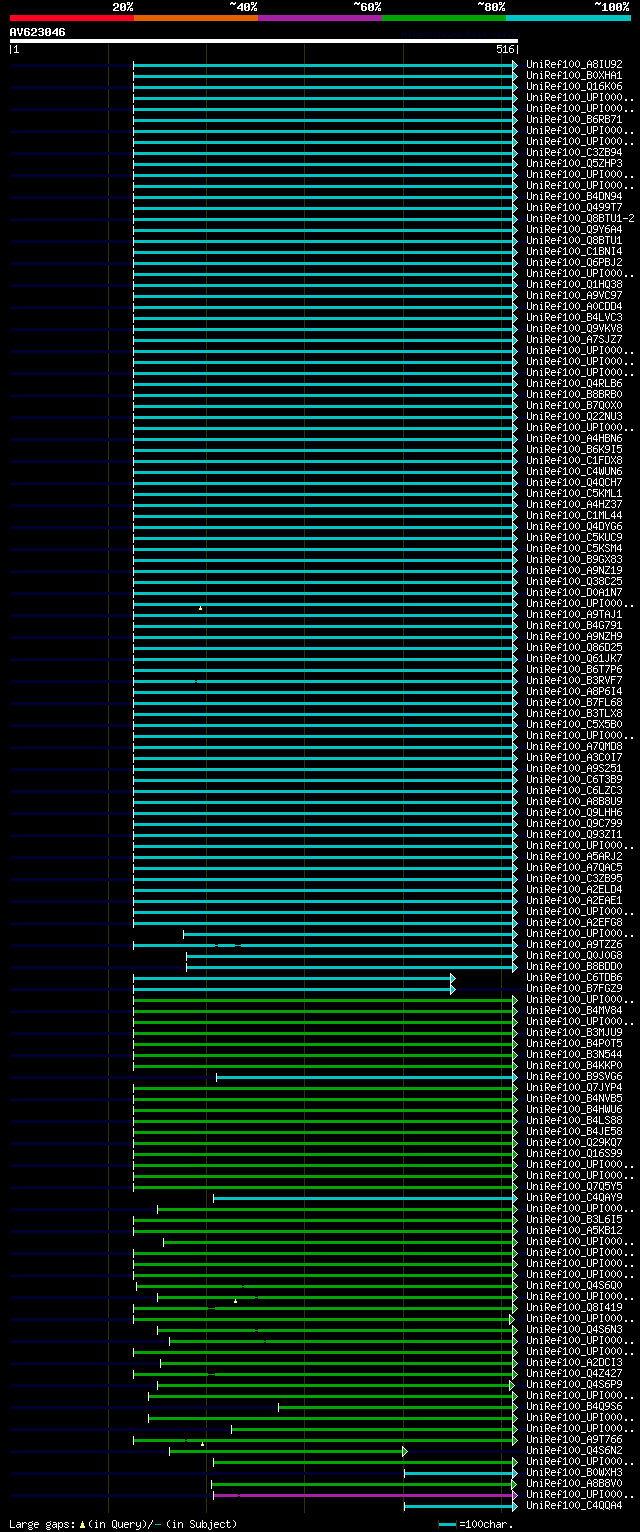This screenshot has width=640, height=1532.
Task: Open hit UniRef100_A5ARJ2
Action: click(574, 856)
